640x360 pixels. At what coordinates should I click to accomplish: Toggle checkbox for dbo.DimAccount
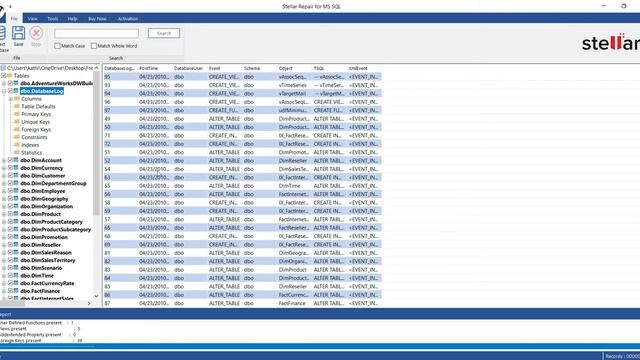(11, 160)
